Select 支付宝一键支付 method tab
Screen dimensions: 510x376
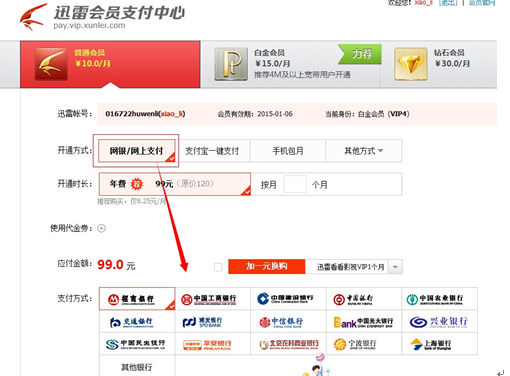pos(212,151)
